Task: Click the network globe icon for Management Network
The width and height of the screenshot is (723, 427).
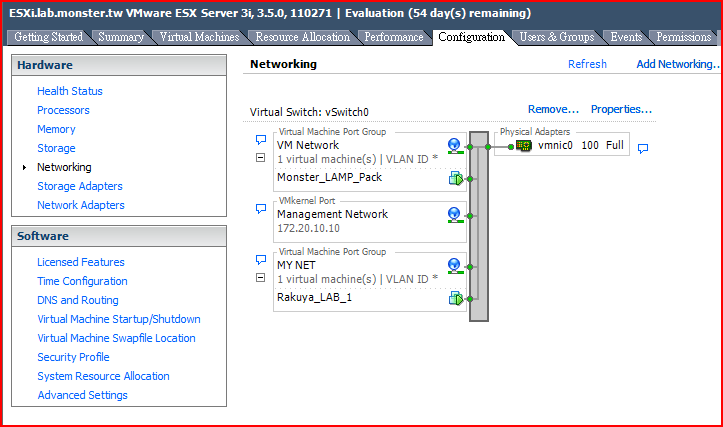Action: pyautogui.click(x=455, y=215)
